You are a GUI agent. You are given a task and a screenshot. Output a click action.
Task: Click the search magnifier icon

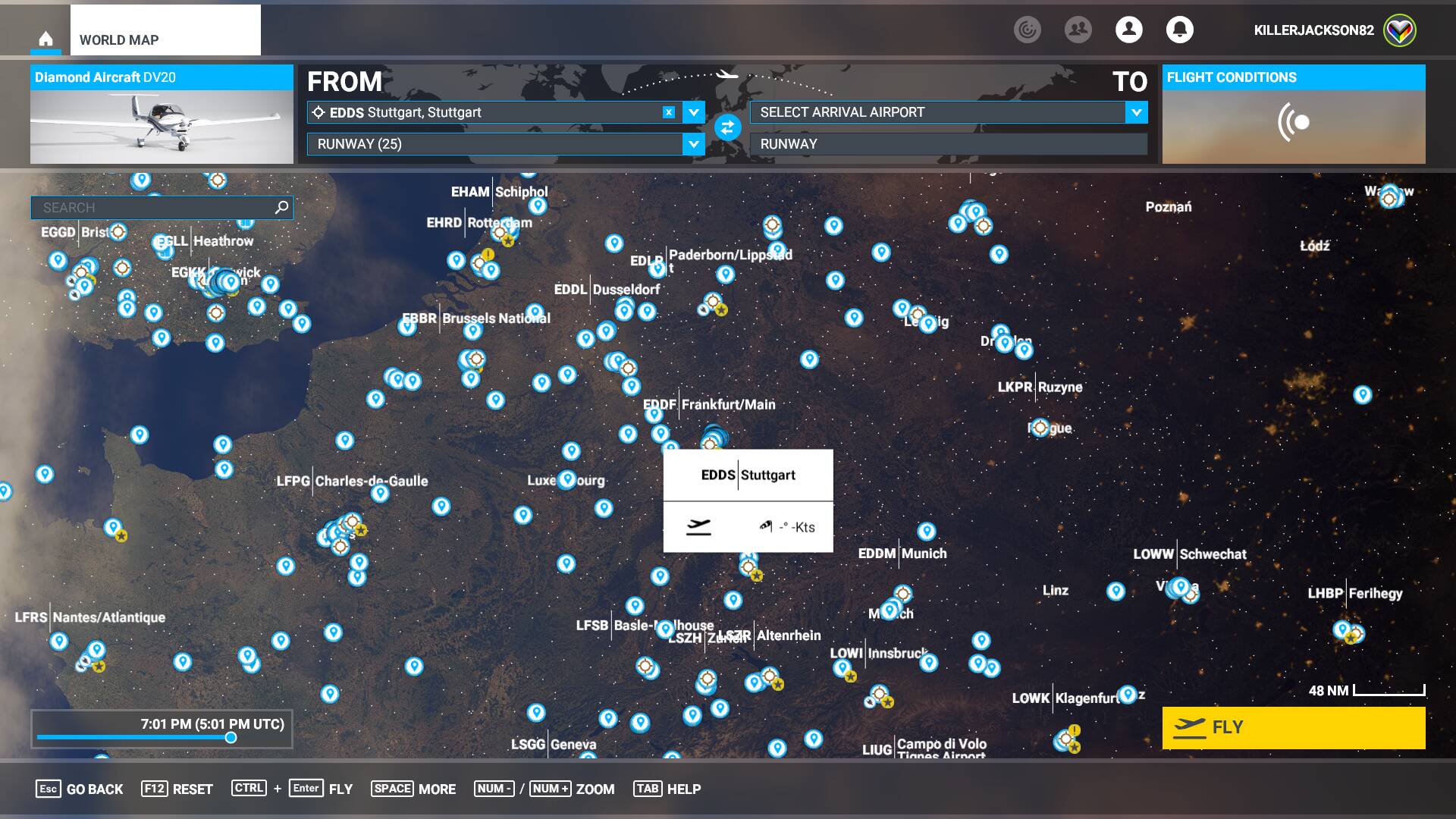click(281, 207)
